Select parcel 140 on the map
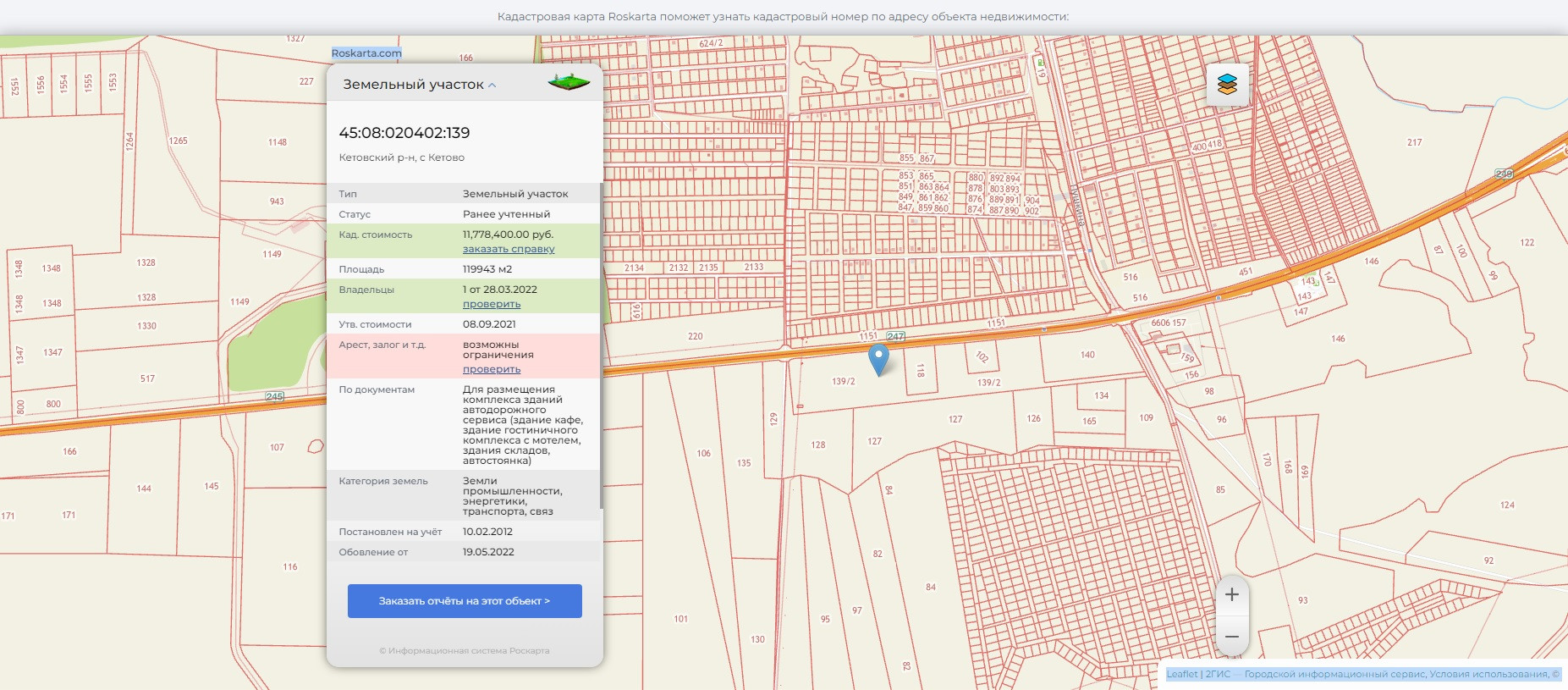 1087,355
